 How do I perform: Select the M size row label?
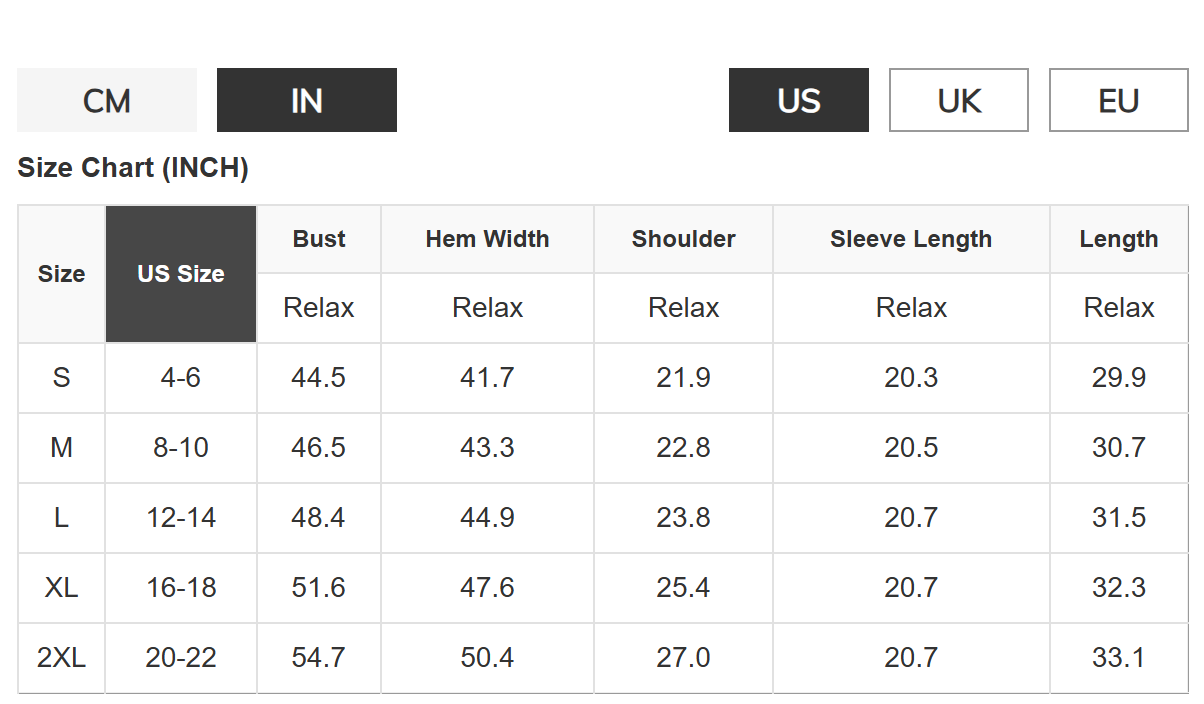pyautogui.click(x=61, y=448)
